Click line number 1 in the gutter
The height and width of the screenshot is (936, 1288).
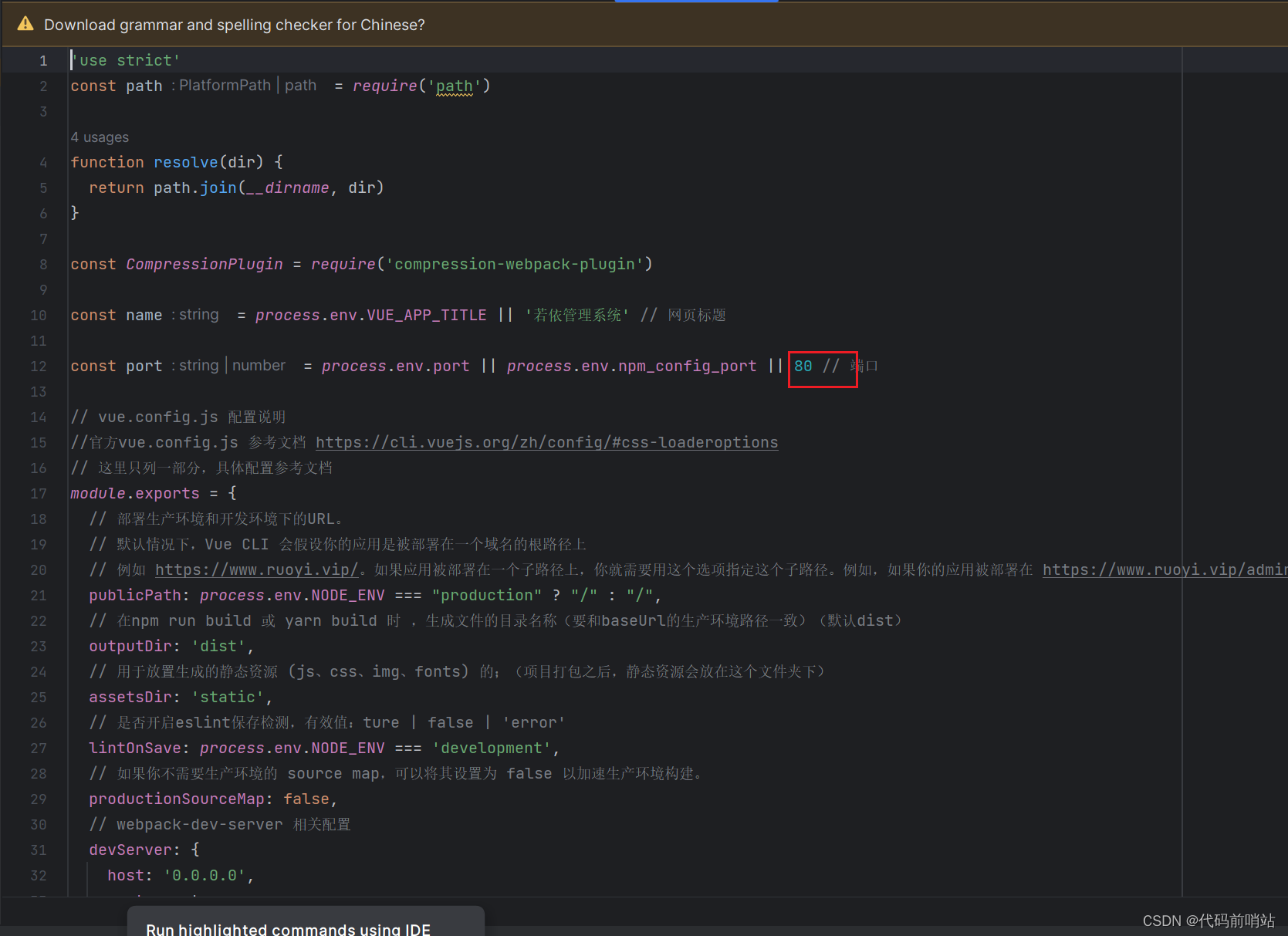coord(43,61)
